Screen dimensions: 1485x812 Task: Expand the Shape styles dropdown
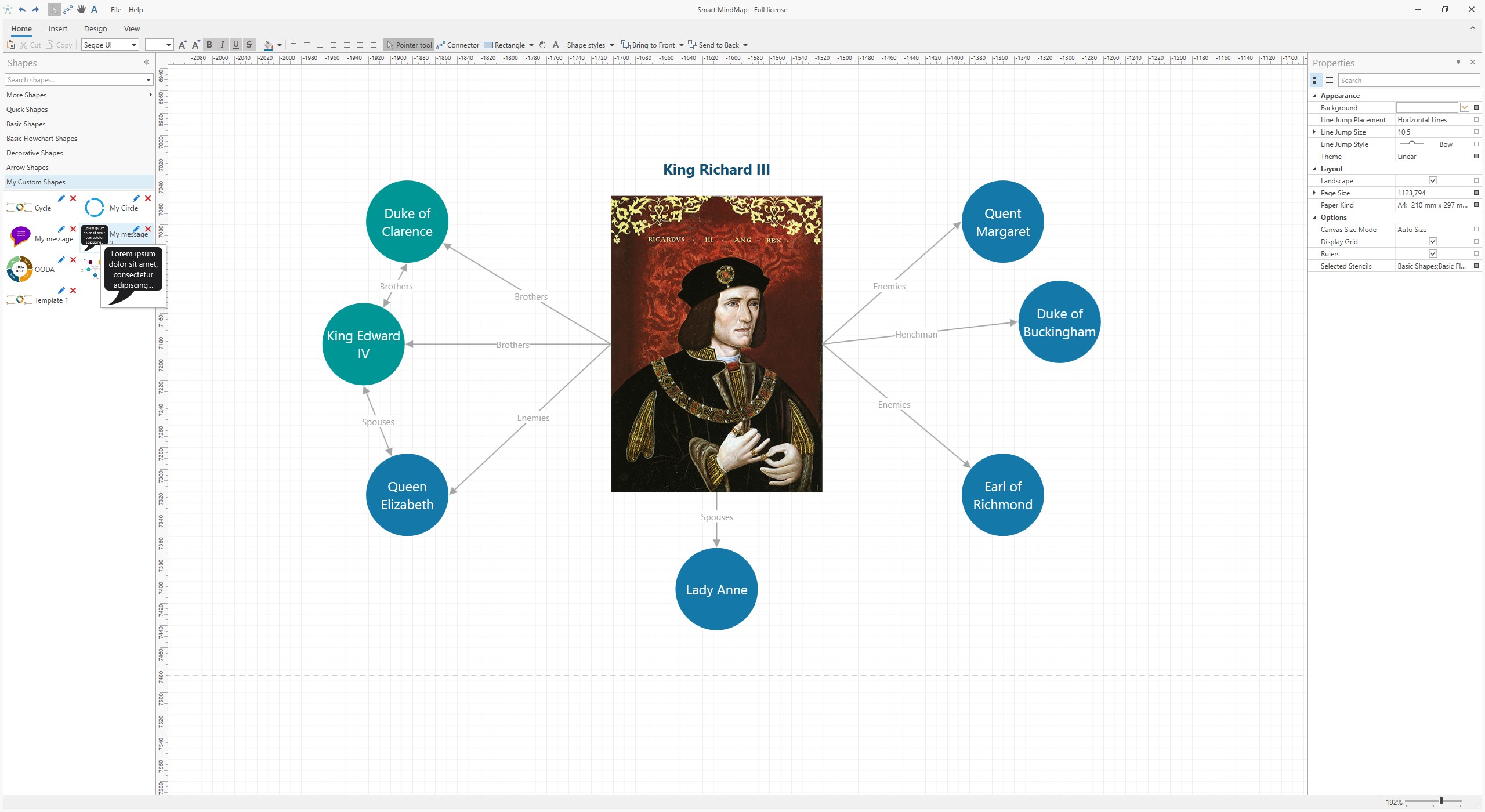click(612, 45)
